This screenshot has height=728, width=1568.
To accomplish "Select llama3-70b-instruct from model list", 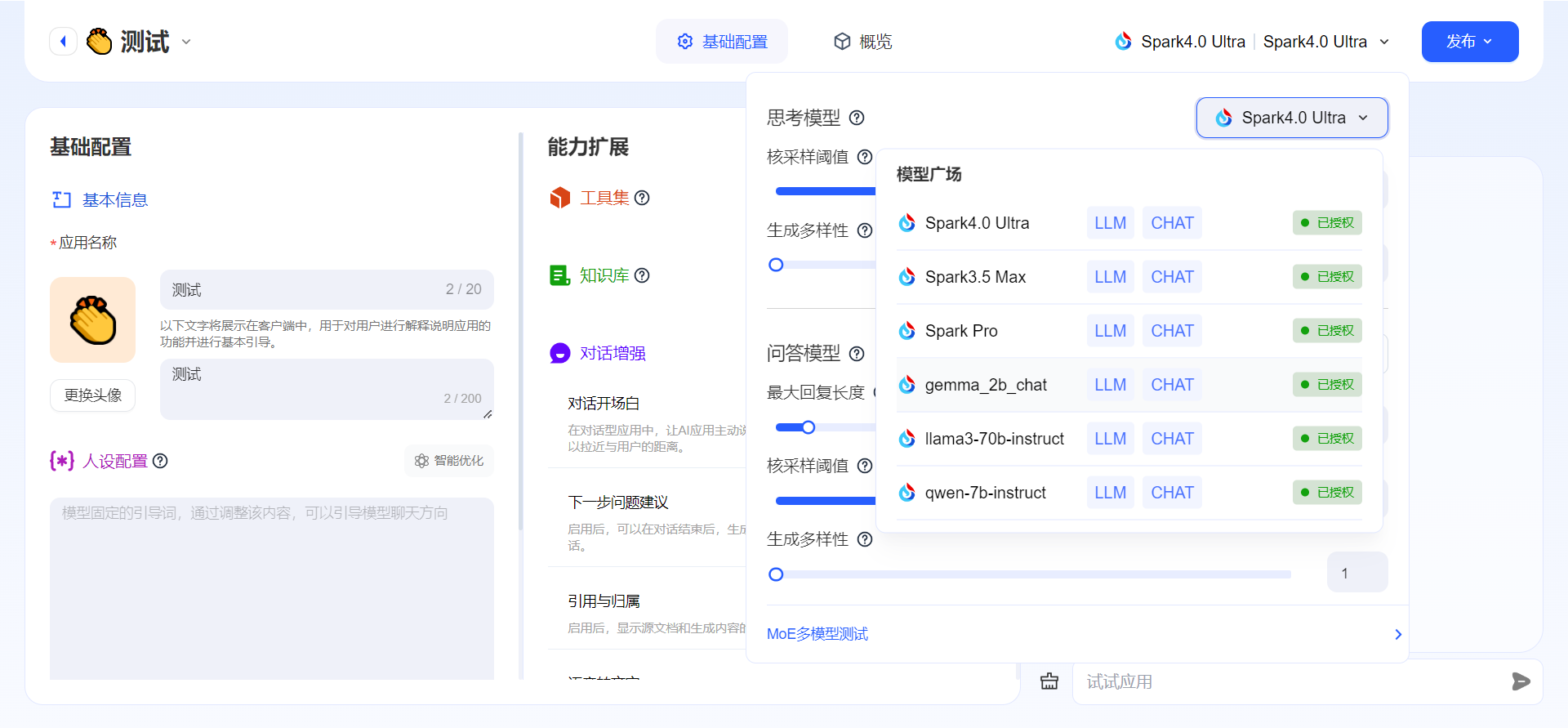I will 1129,439.
